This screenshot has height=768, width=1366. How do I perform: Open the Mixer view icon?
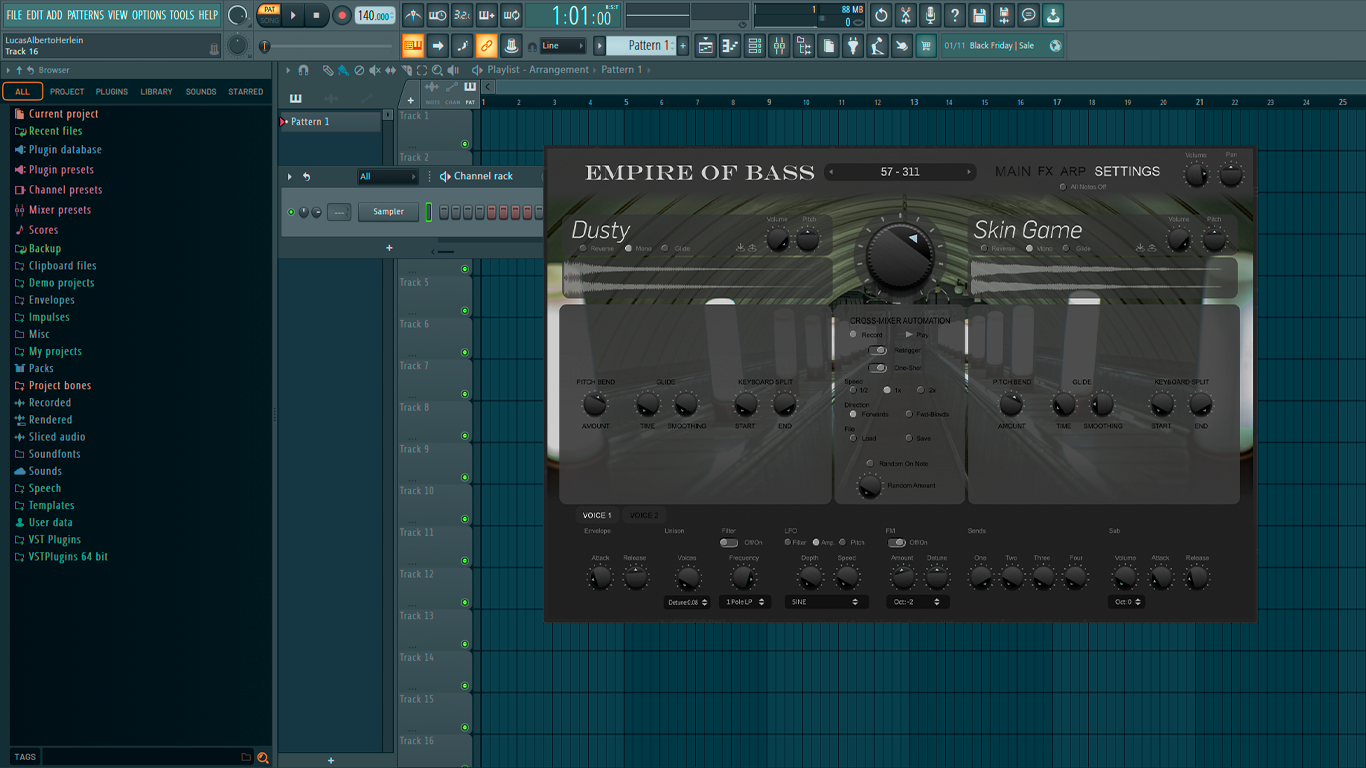[779, 45]
